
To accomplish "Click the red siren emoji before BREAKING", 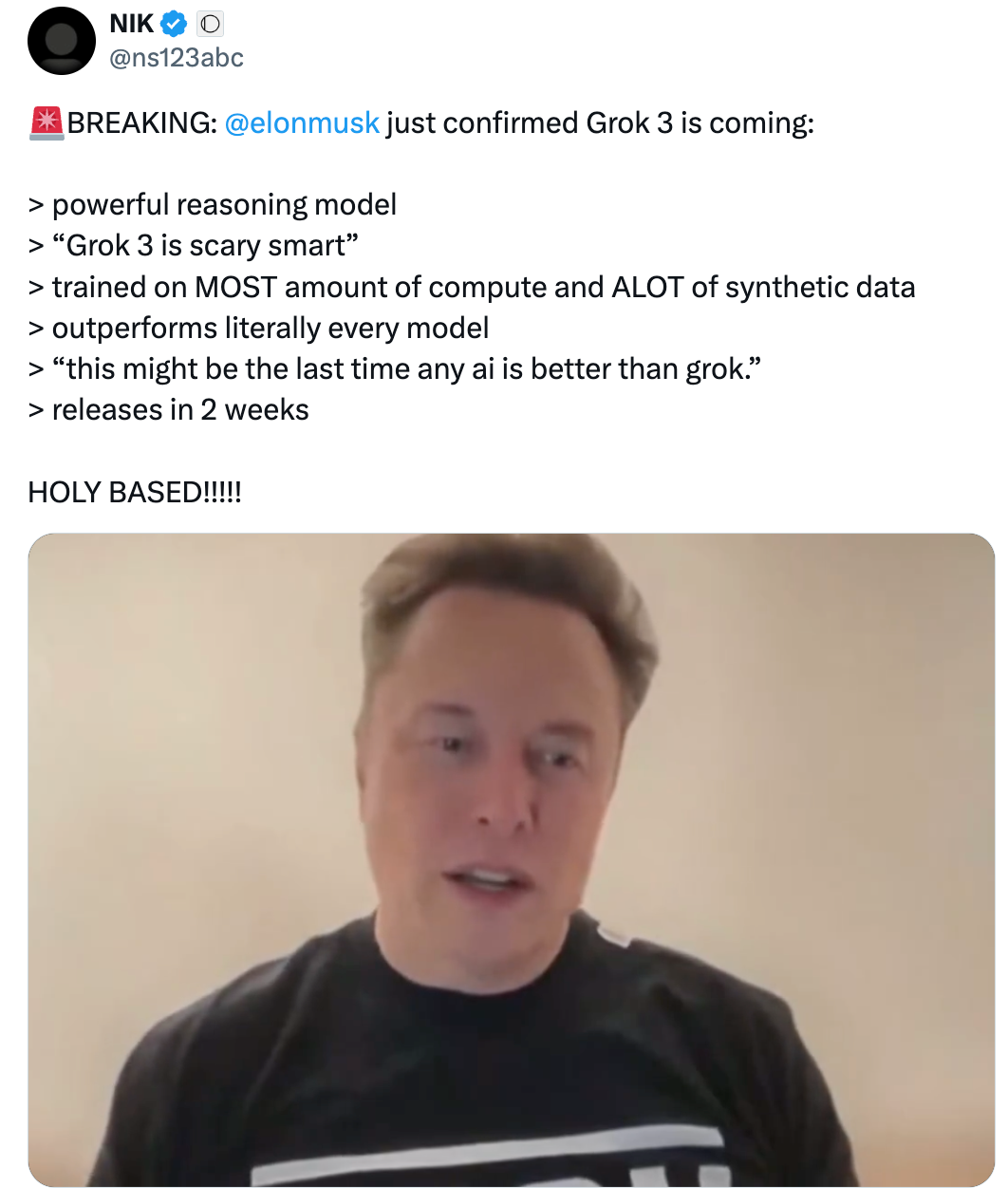I will click(47, 123).
